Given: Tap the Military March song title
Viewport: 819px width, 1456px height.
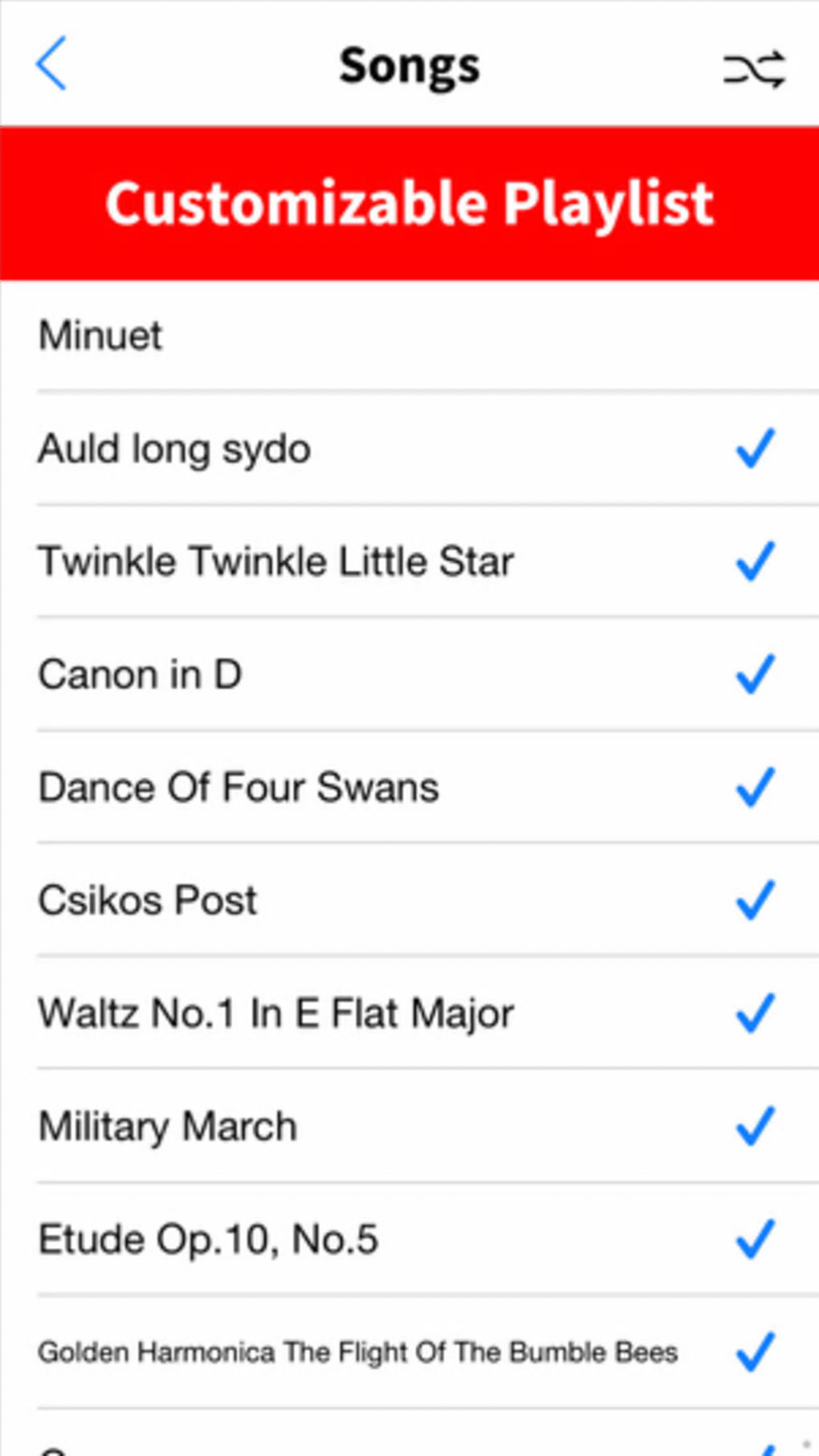Looking at the screenshot, I should pyautogui.click(x=168, y=1127).
